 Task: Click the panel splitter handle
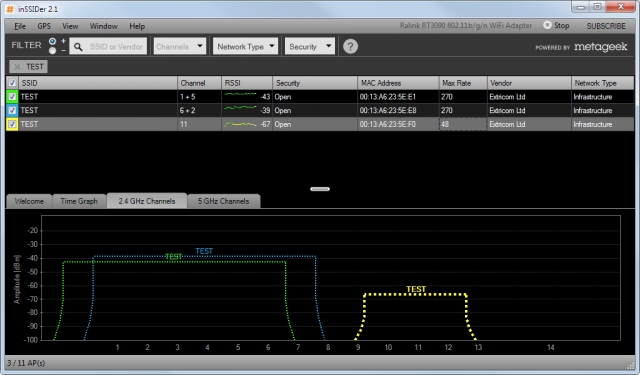320,189
